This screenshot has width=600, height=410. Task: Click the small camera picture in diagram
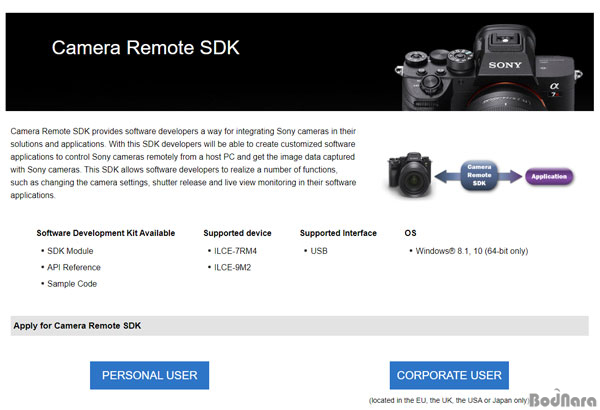[410, 174]
